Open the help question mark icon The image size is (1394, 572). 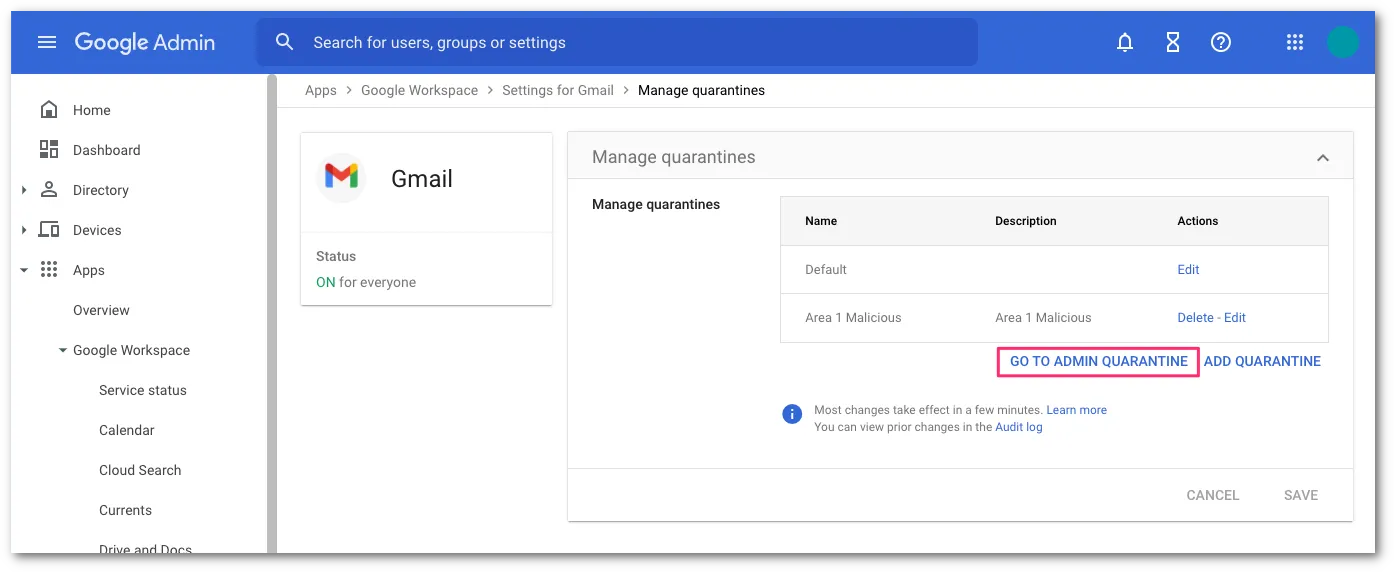[x=1221, y=42]
